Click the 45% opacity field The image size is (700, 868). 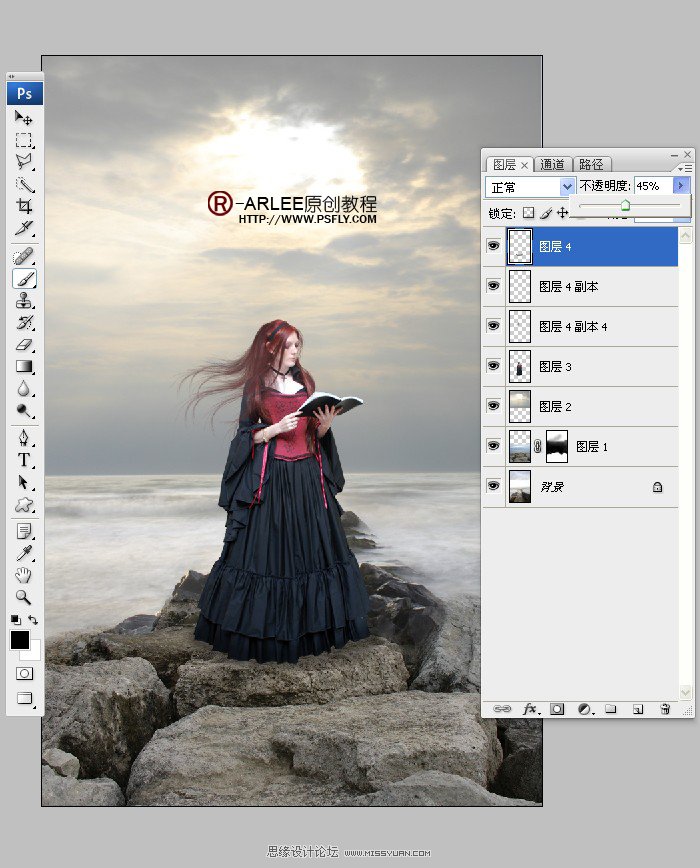point(652,186)
